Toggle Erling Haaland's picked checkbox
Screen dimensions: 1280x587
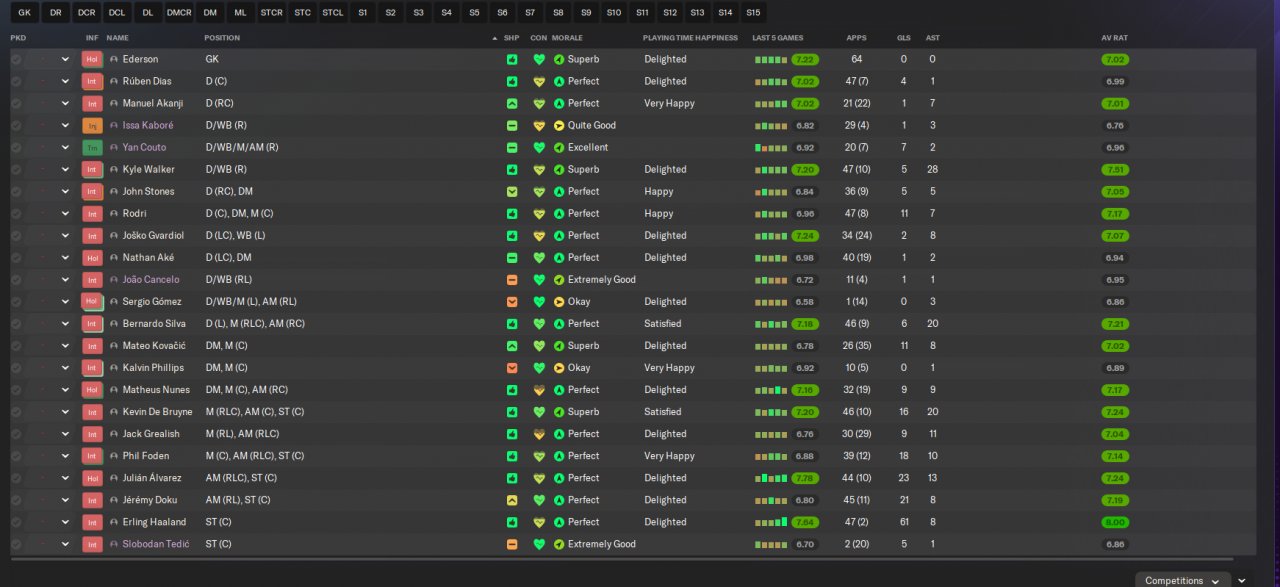pos(16,522)
